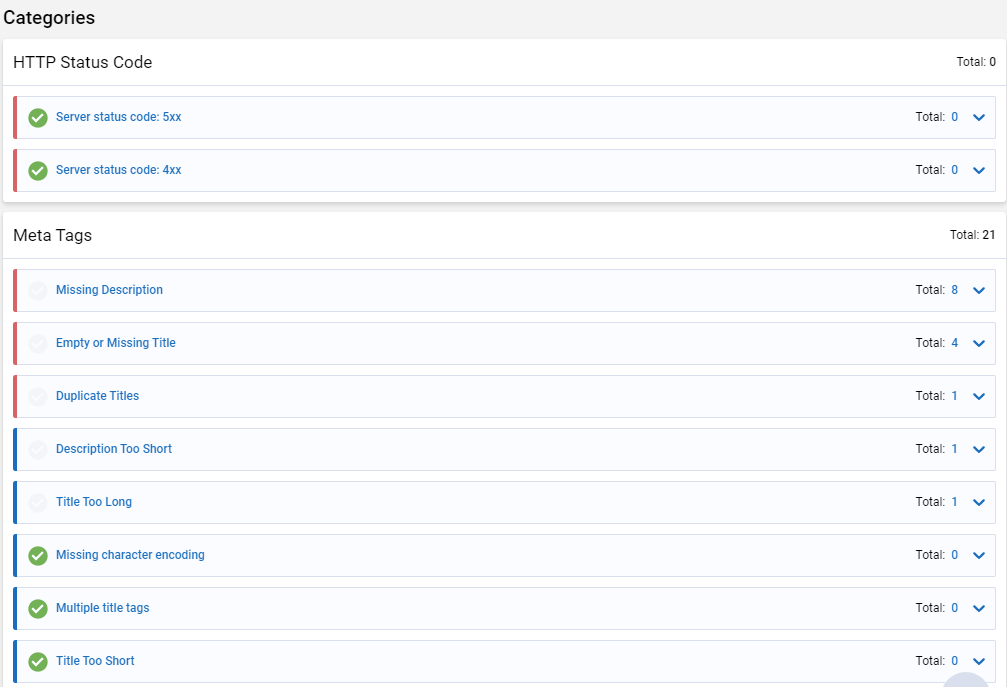The image size is (1007, 687).
Task: Expand the Server status code: 4xx row
Action: (979, 170)
